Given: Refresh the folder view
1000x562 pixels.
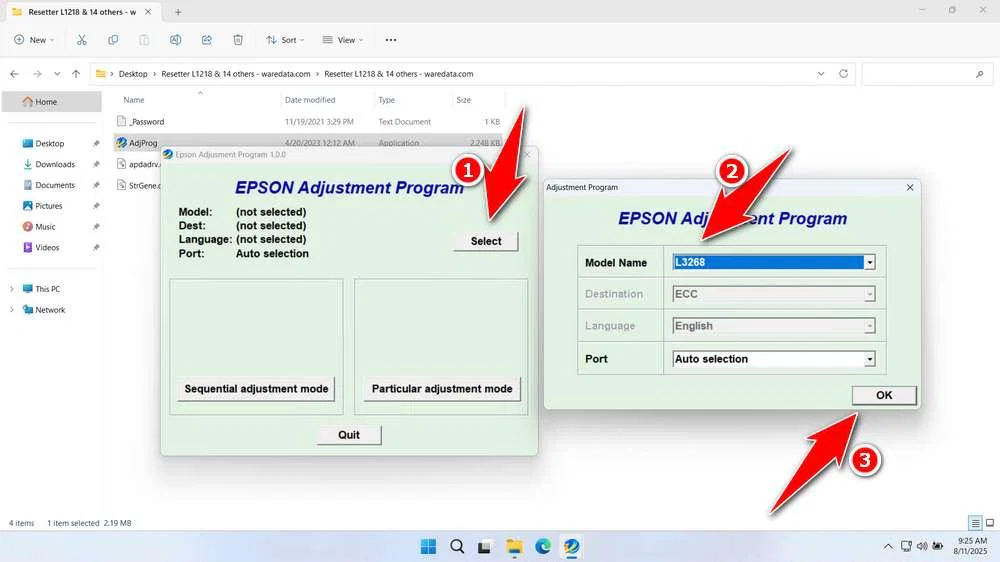Looking at the screenshot, I should coord(843,74).
